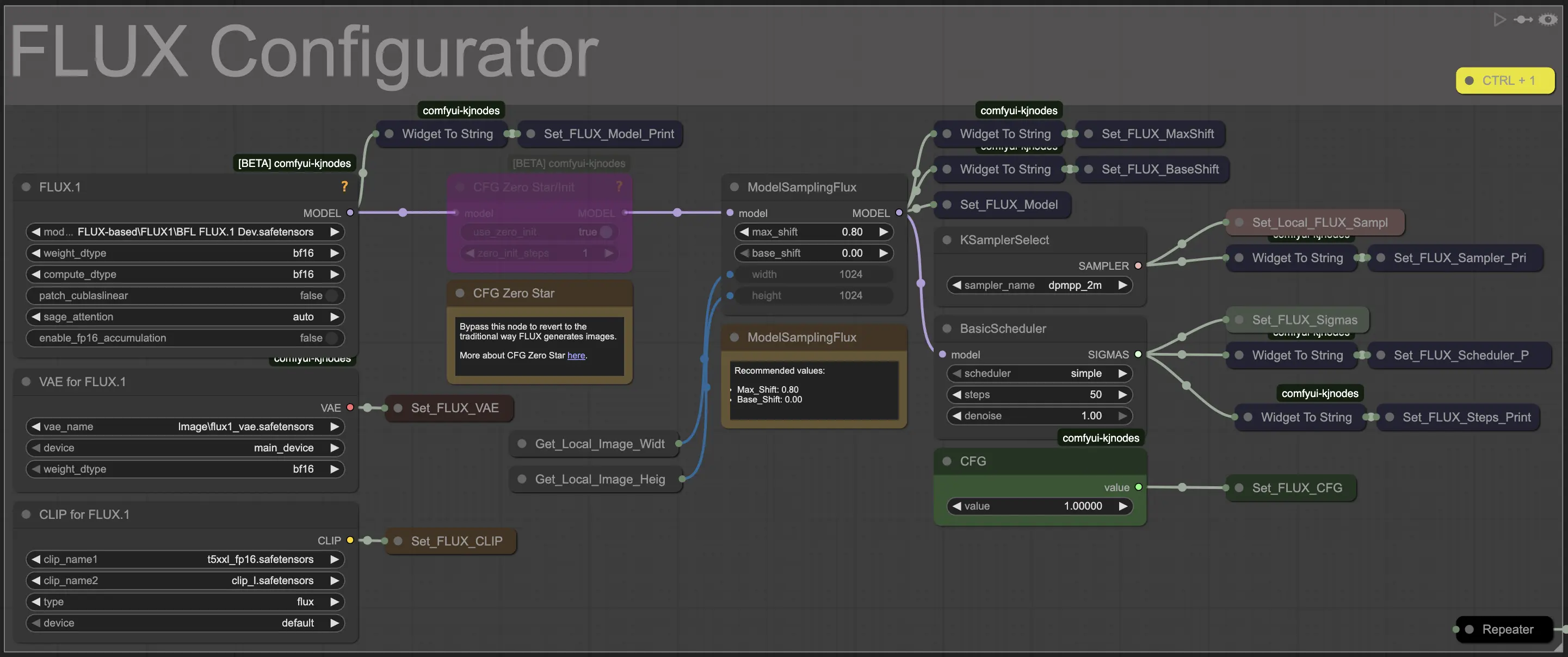This screenshot has width=1568, height=657.
Task: Toggle enable_fp16_accumulation switch
Action: pos(331,338)
